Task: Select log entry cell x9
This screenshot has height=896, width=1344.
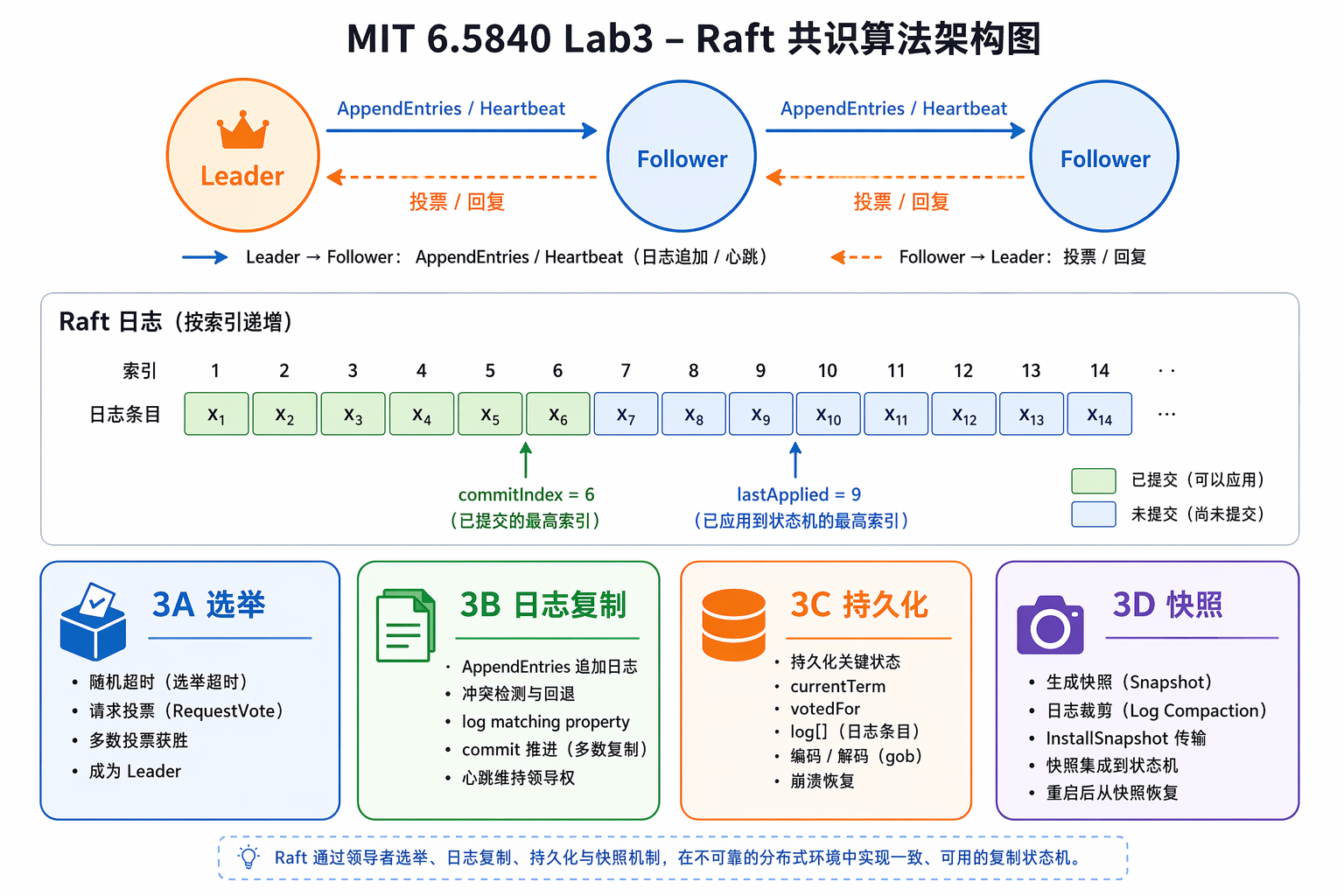Action: [x=761, y=414]
